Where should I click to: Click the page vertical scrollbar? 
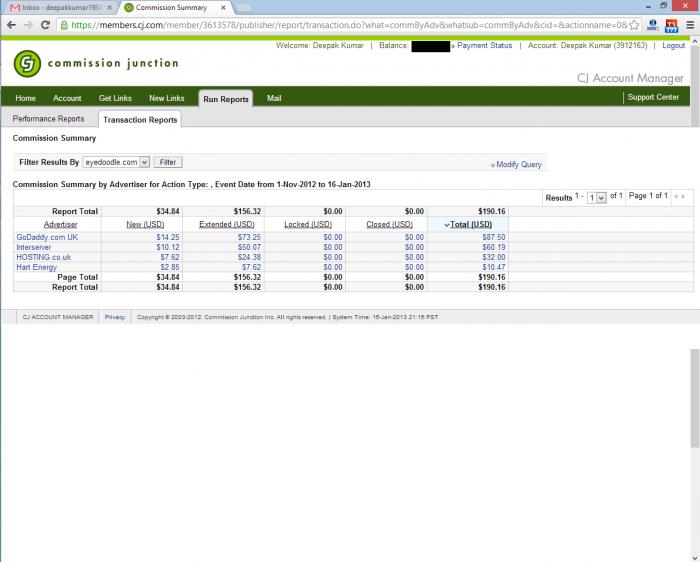pos(695,397)
